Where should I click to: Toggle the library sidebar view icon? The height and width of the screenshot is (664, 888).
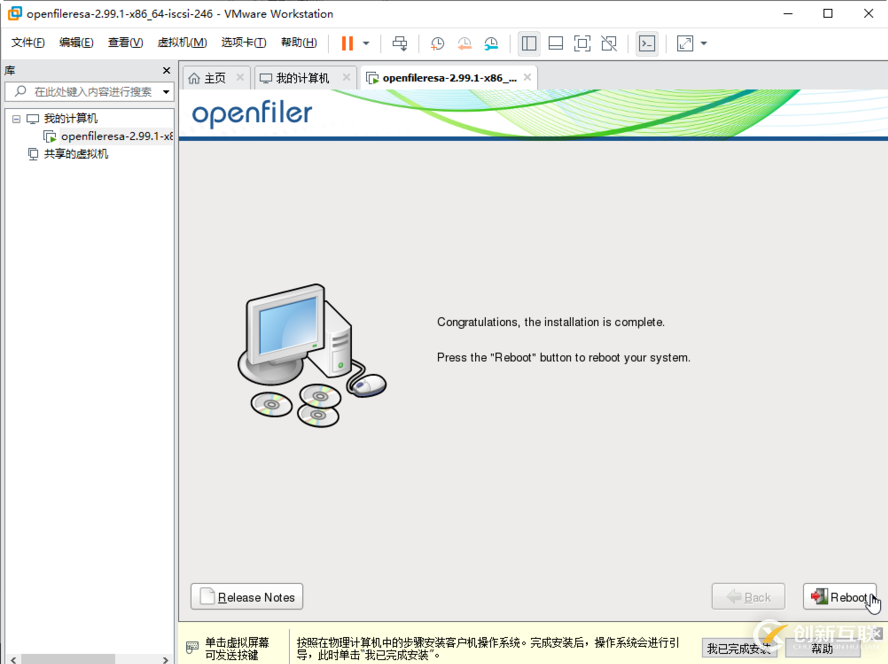[529, 43]
